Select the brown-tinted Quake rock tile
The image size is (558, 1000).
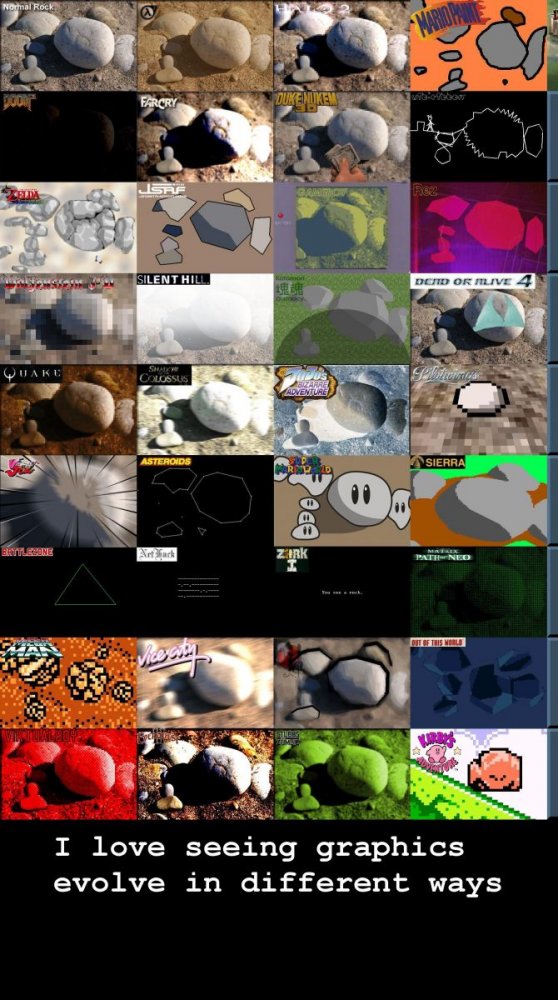(68, 409)
